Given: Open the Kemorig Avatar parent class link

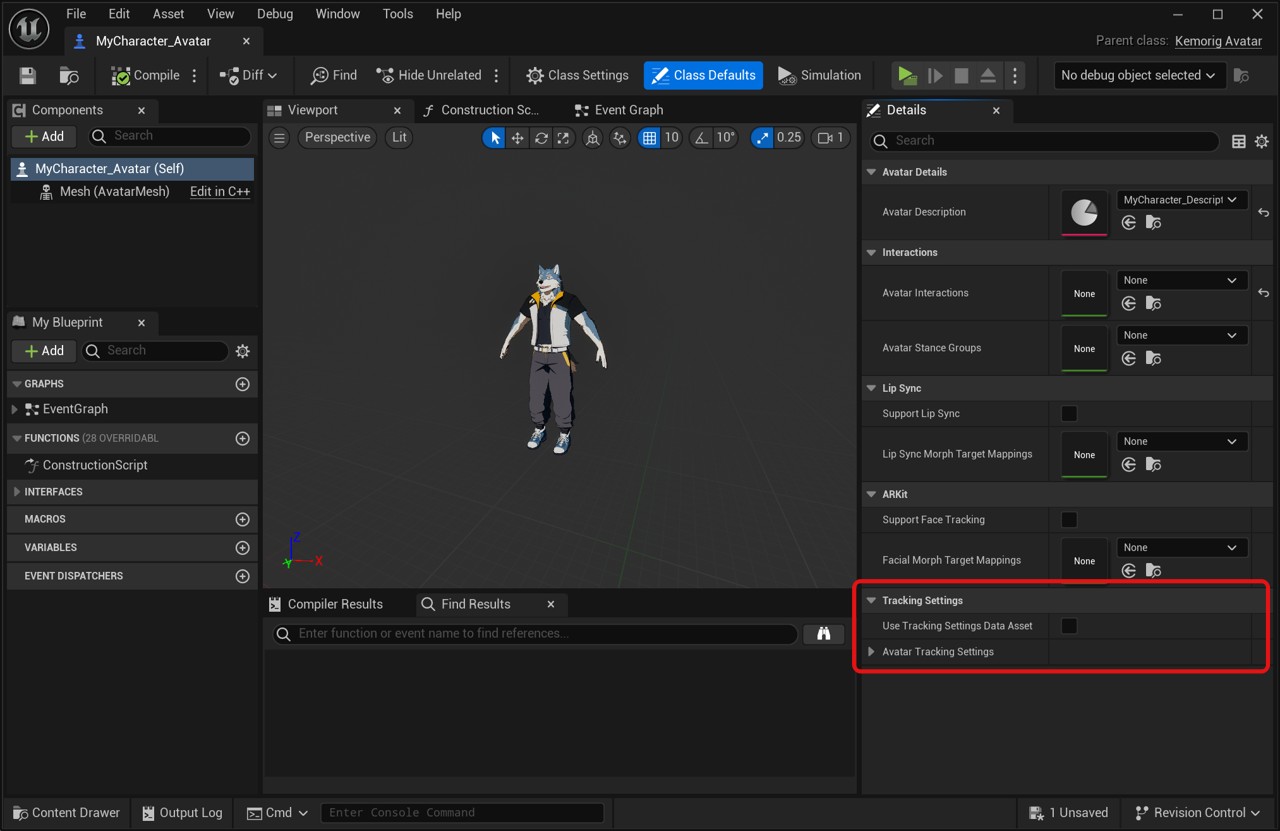Looking at the screenshot, I should [x=1218, y=41].
